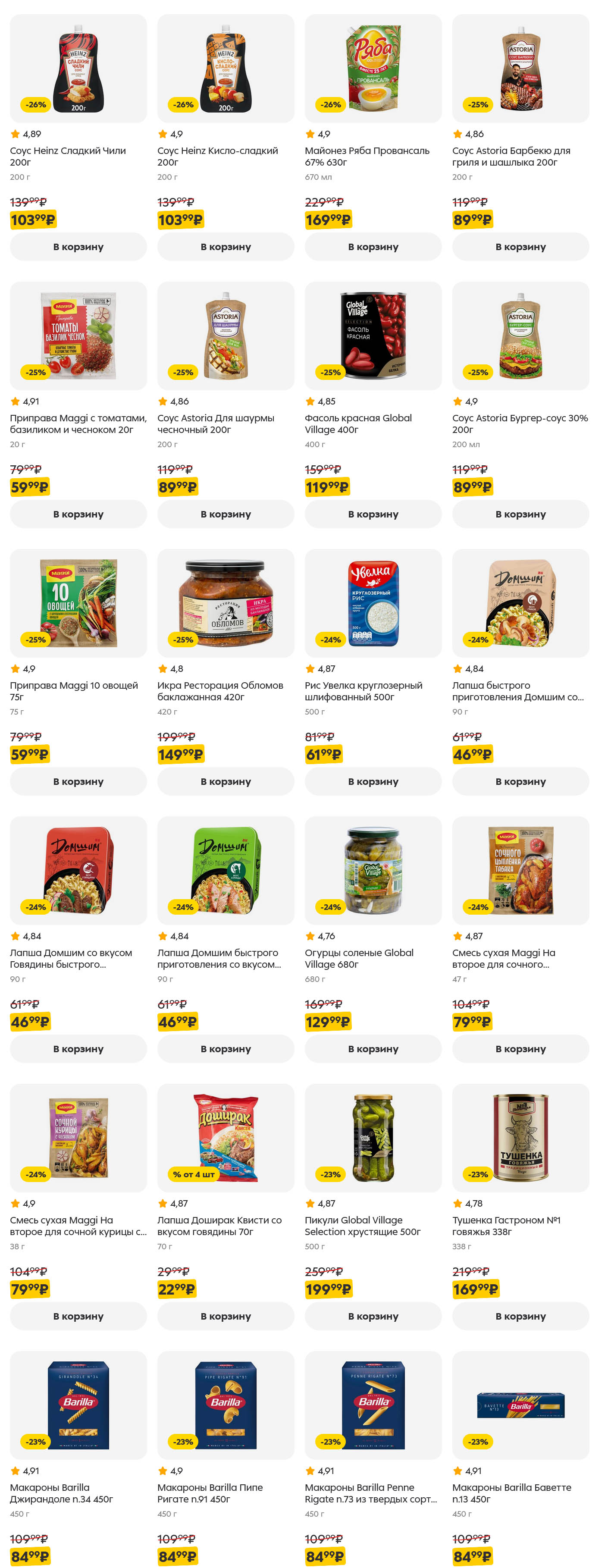The height and width of the screenshot is (1568, 608).
Task: Add Огурцы соленые Global Village to cart
Action: (373, 1048)
